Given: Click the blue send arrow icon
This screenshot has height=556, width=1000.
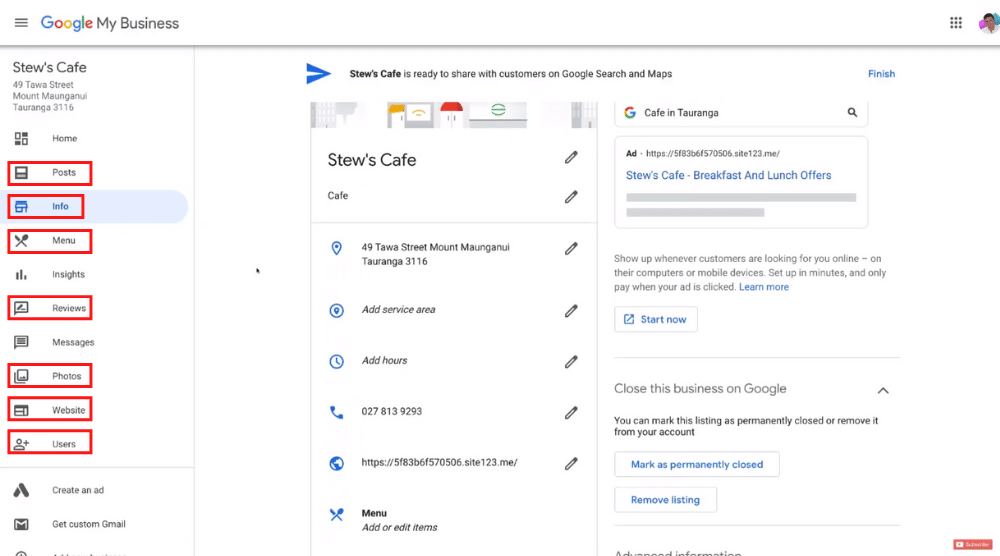Looking at the screenshot, I should tap(318, 74).
